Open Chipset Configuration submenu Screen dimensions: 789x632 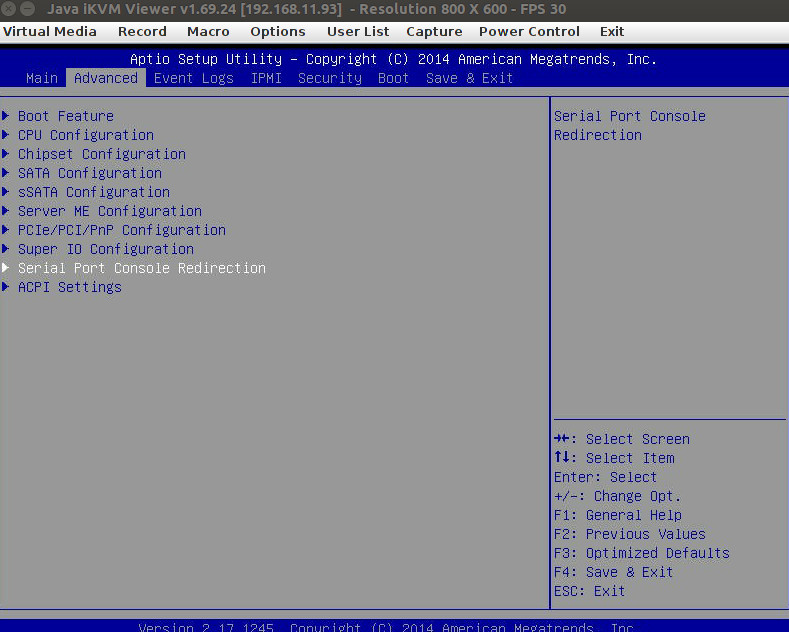point(102,154)
